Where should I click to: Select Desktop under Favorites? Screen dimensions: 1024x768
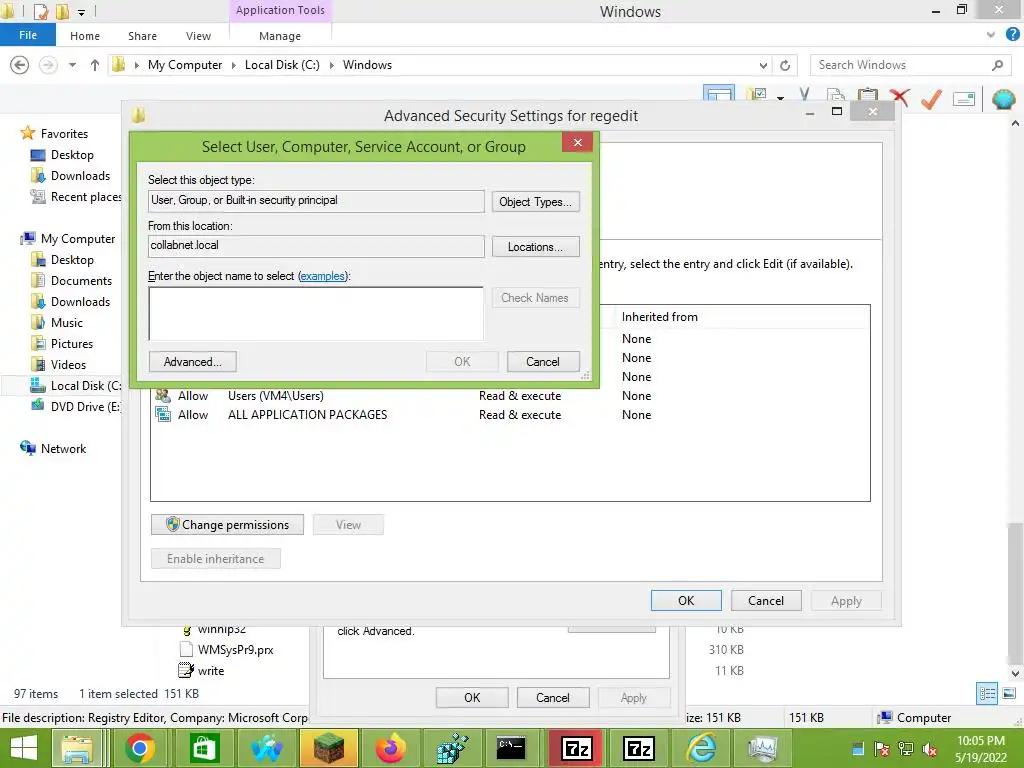pos(72,155)
